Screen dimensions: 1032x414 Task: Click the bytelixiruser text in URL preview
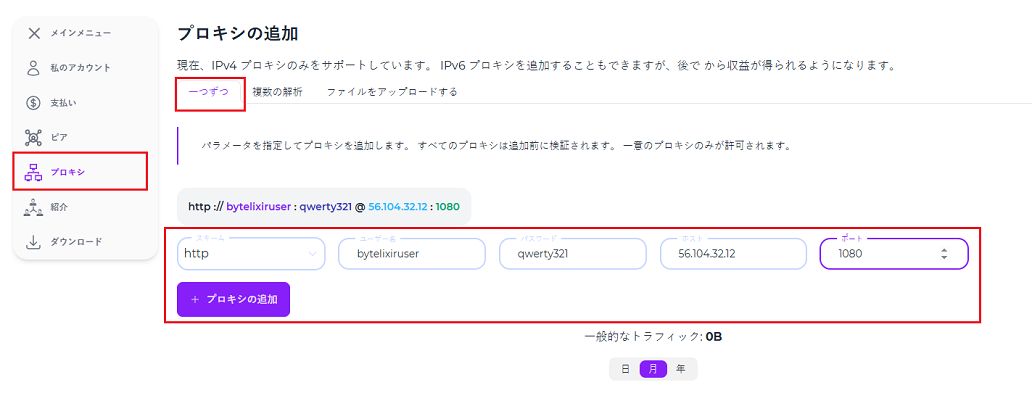259,207
